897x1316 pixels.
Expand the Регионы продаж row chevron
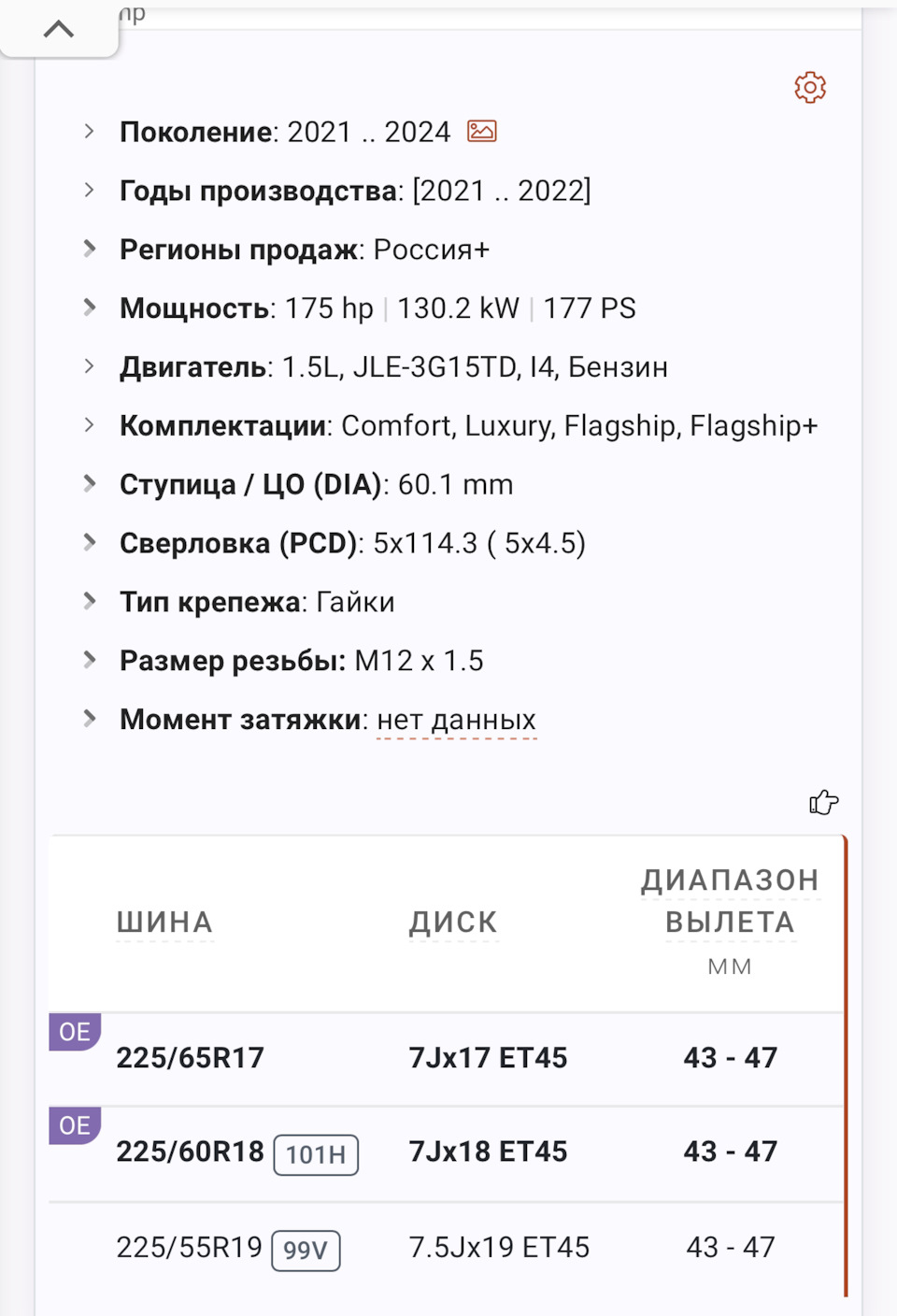[90, 249]
